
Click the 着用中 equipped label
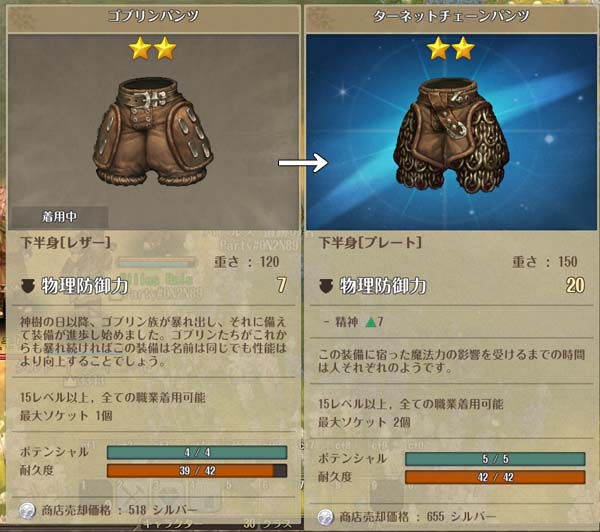tap(60, 217)
